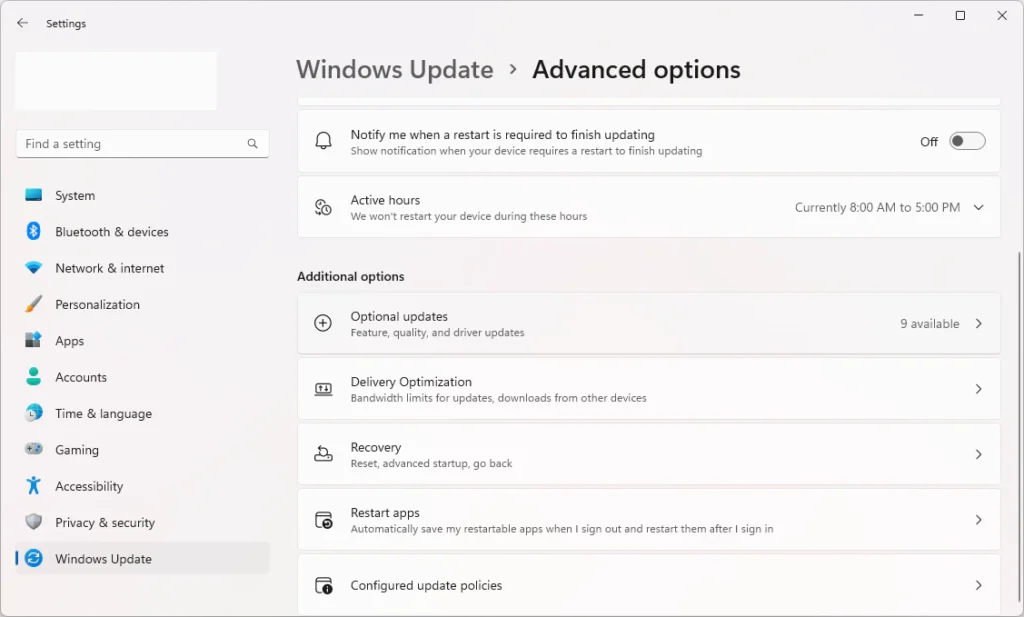
Task: Click "Feature, quality, and driver updates"
Action: click(x=438, y=332)
